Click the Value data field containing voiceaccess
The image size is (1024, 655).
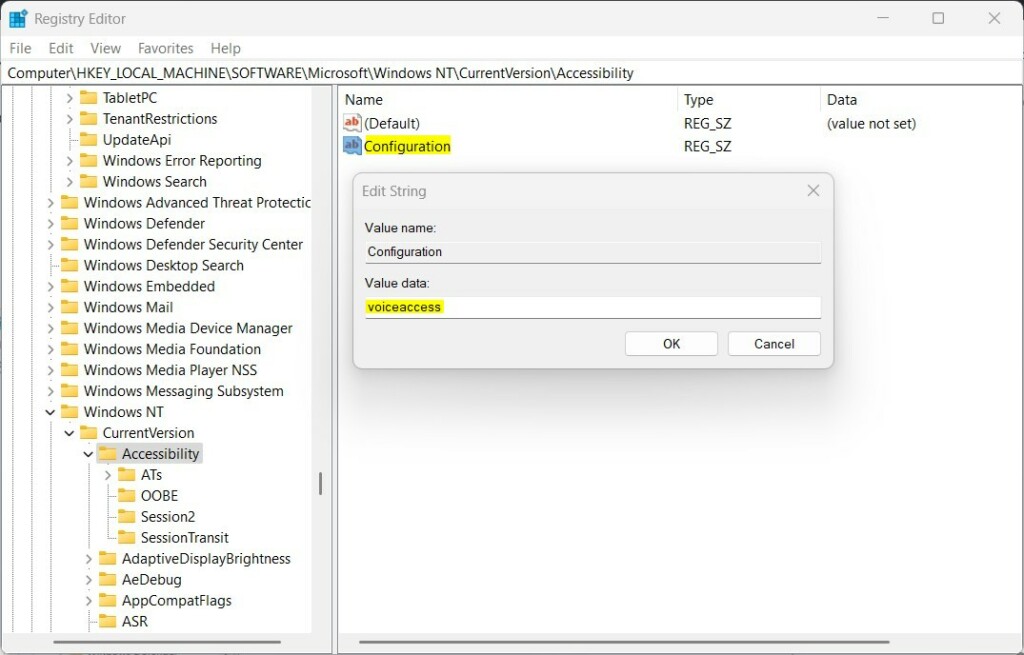click(x=592, y=307)
